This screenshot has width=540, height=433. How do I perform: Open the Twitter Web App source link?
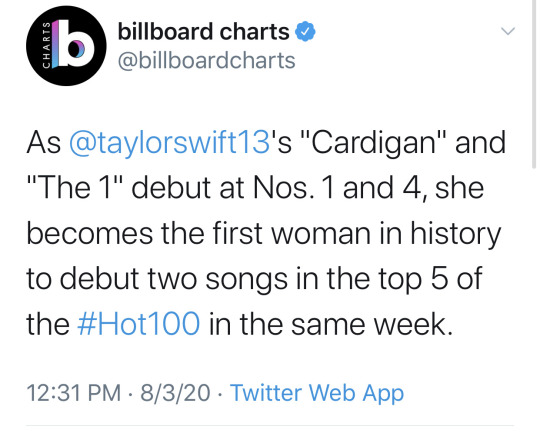click(x=317, y=393)
